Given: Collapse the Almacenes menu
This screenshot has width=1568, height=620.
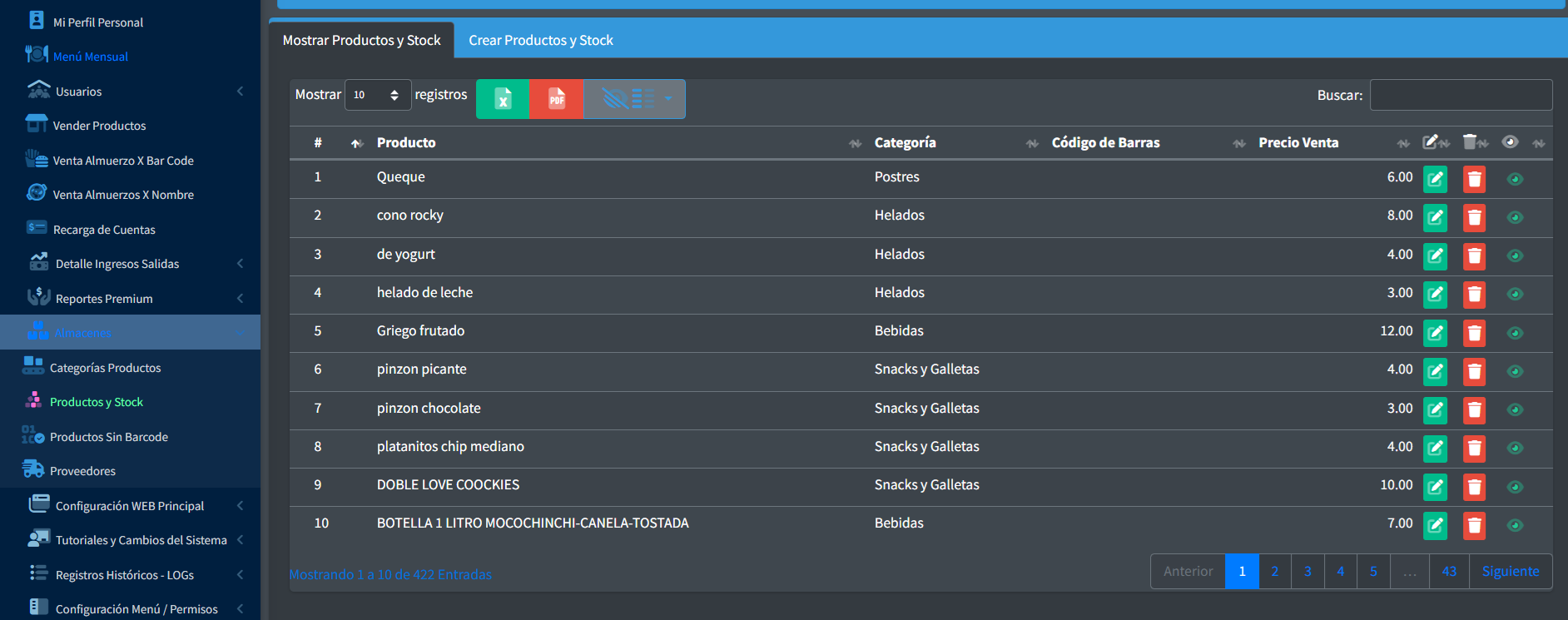Looking at the screenshot, I should coord(130,333).
